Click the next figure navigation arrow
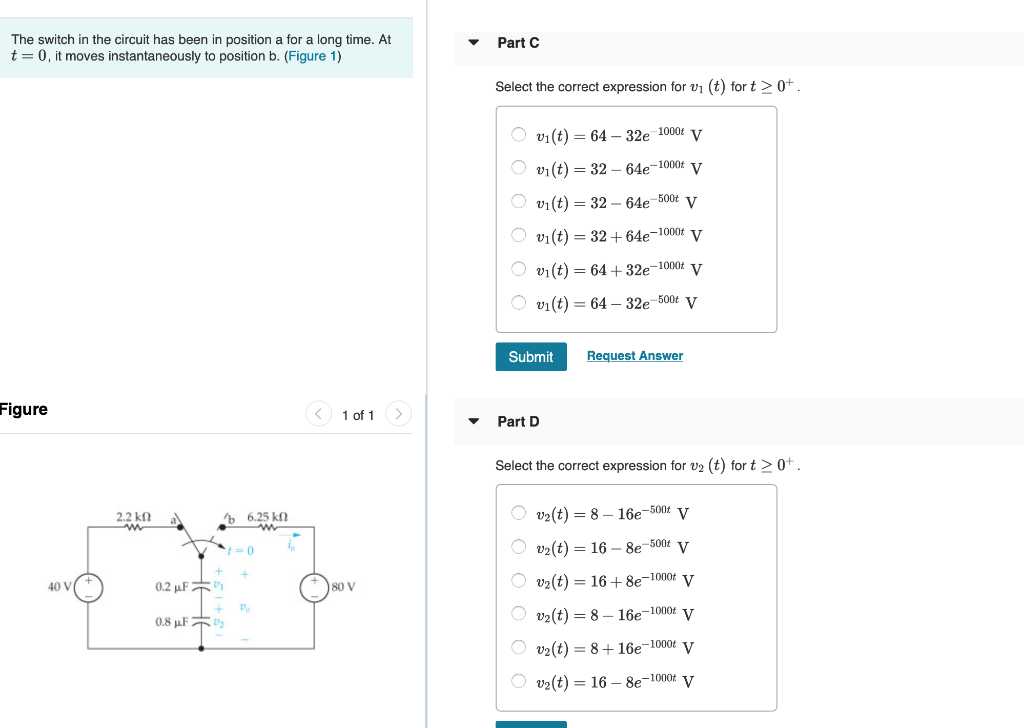Image resolution: width=1024 pixels, height=728 pixels. click(398, 413)
